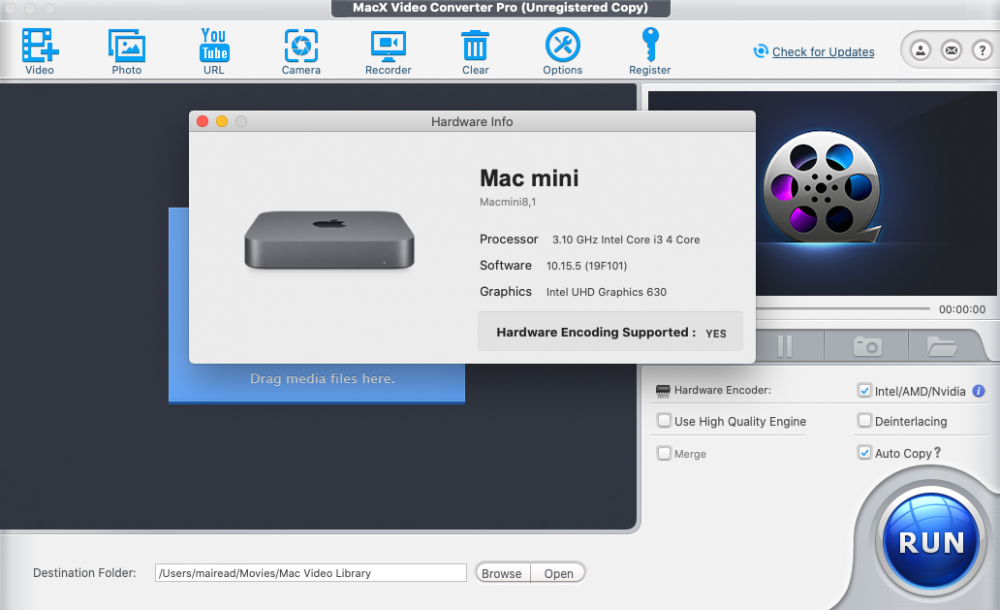Image resolution: width=1000 pixels, height=610 pixels.
Task: Open the output folder icon in preview
Action: point(941,346)
